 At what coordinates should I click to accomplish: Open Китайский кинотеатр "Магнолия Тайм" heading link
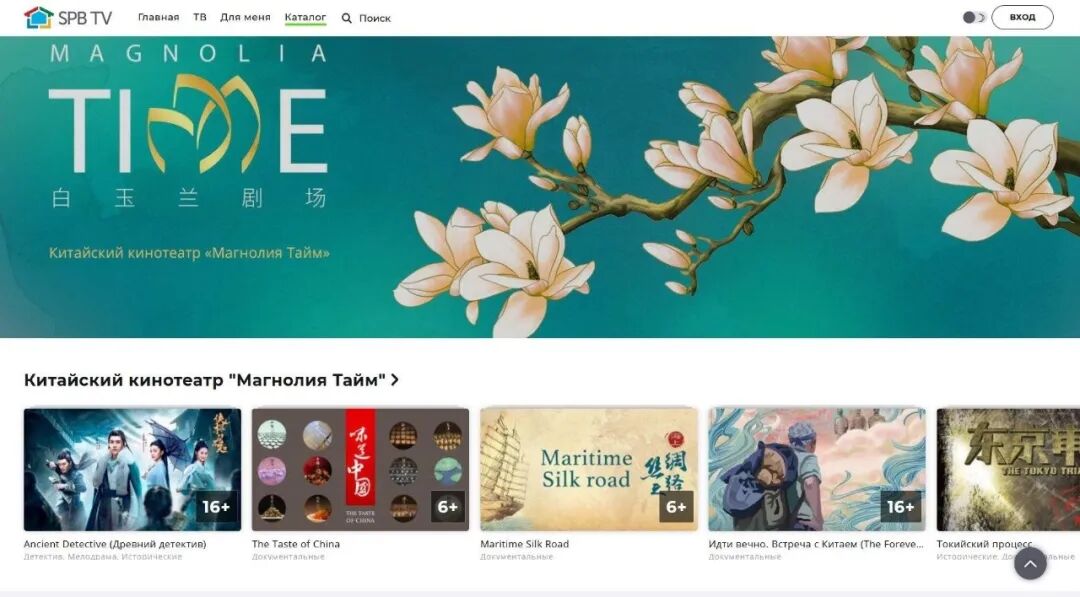(205, 380)
